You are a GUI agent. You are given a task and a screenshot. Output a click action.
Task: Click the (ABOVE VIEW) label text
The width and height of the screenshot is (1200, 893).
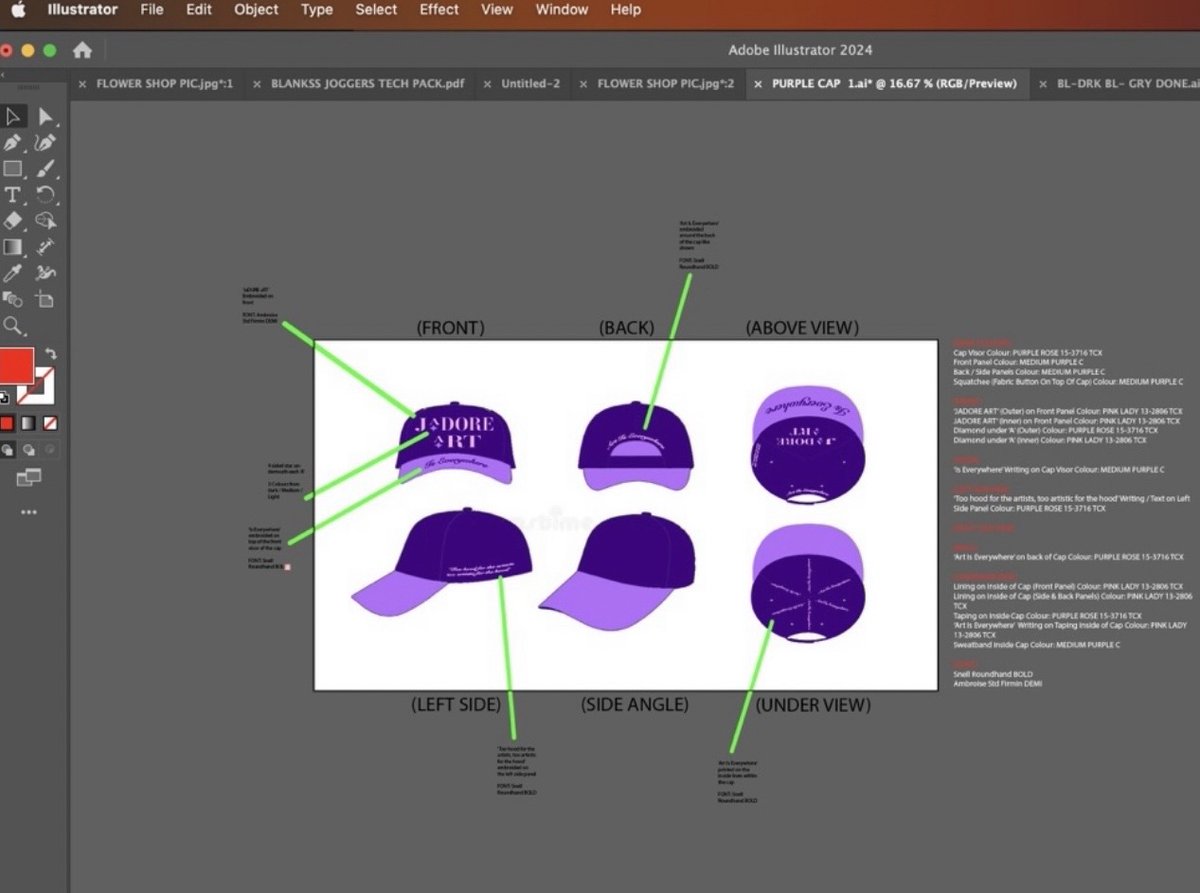(802, 328)
